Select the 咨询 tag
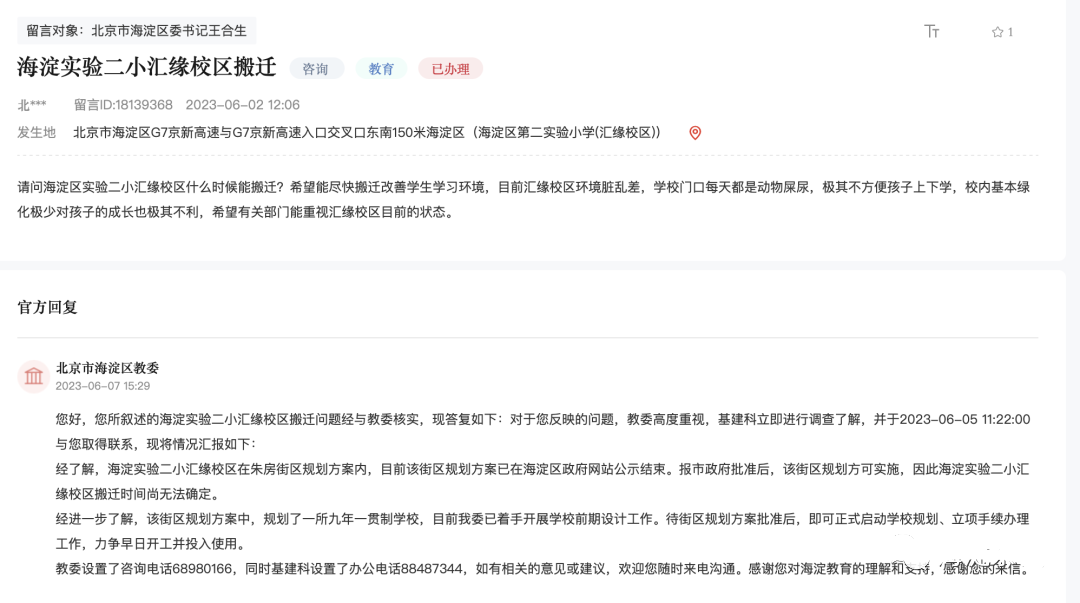 315,69
